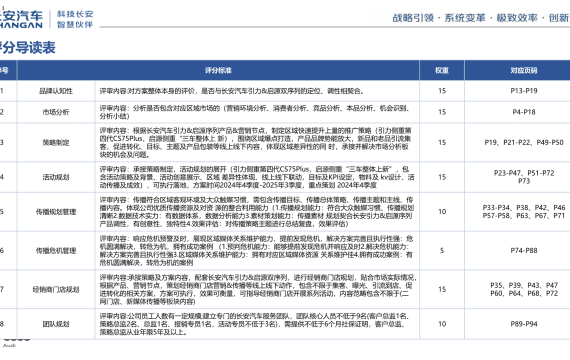Click the 团队规划 row label
This screenshot has height=360, width=570.
[56, 324]
